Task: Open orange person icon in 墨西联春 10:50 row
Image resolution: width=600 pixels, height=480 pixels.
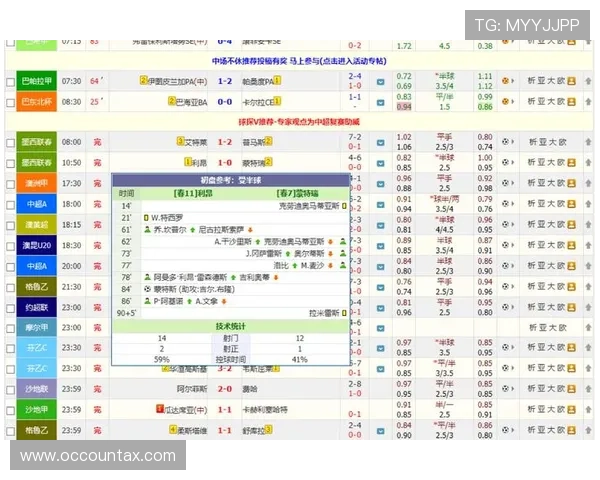Action: pos(571,163)
